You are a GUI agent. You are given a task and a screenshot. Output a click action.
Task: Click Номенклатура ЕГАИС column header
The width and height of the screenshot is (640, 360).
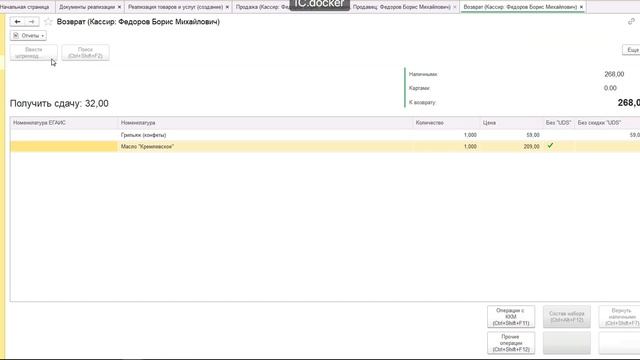point(64,123)
